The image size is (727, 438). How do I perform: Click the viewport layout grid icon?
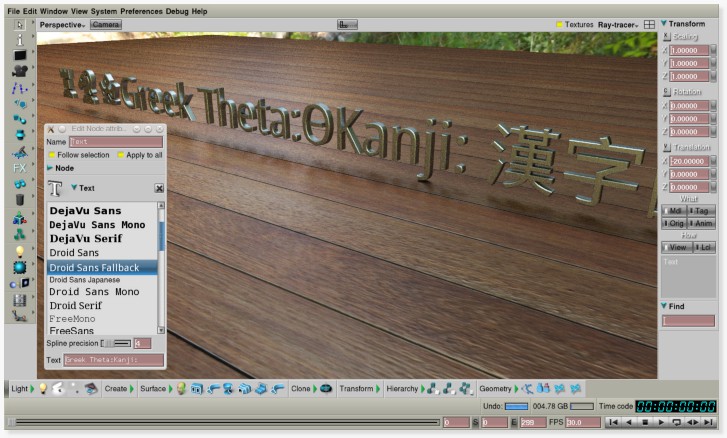point(649,24)
